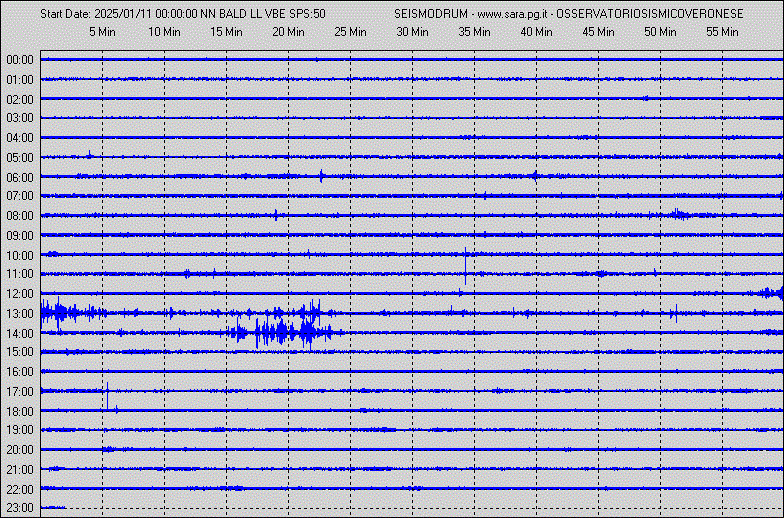This screenshot has height=518, width=784.
Task: Click the 30 Min column header
Action: (412, 32)
